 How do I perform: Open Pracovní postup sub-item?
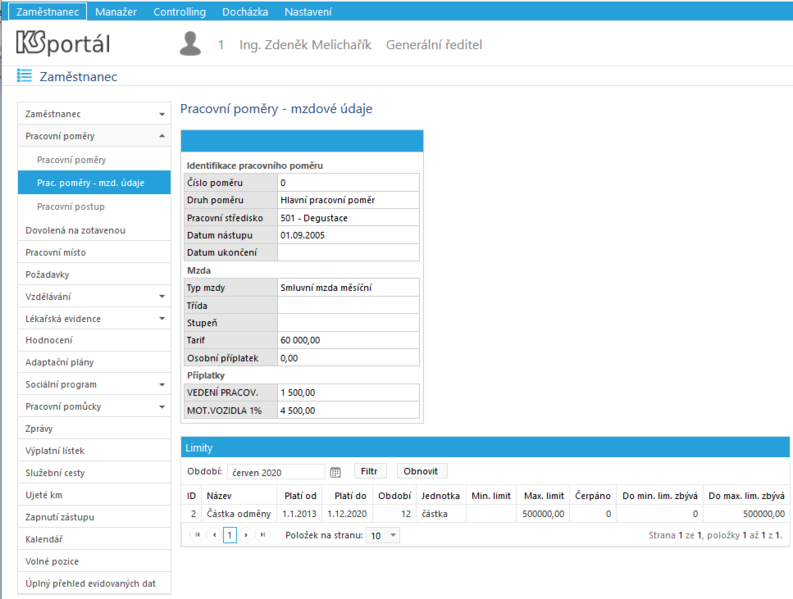pos(95,206)
